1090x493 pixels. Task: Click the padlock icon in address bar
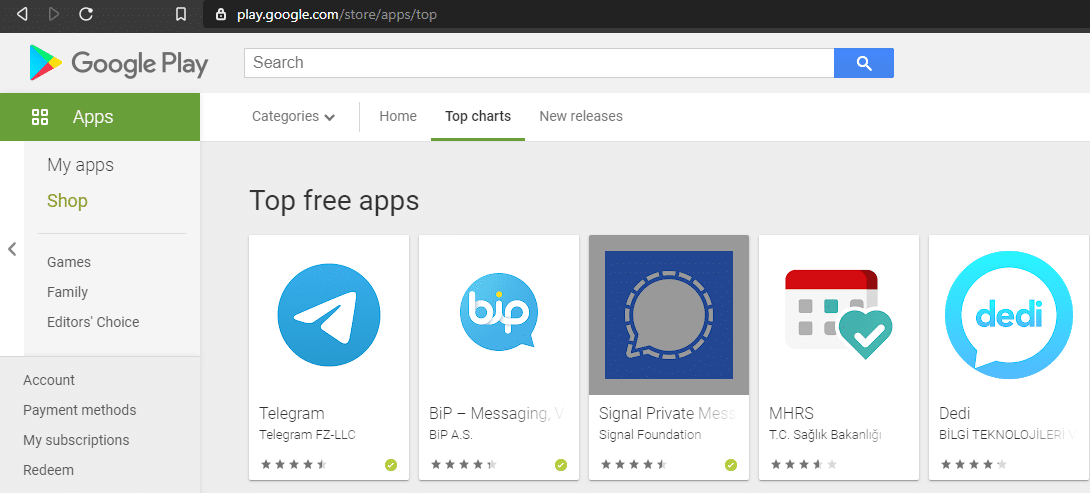coord(221,14)
